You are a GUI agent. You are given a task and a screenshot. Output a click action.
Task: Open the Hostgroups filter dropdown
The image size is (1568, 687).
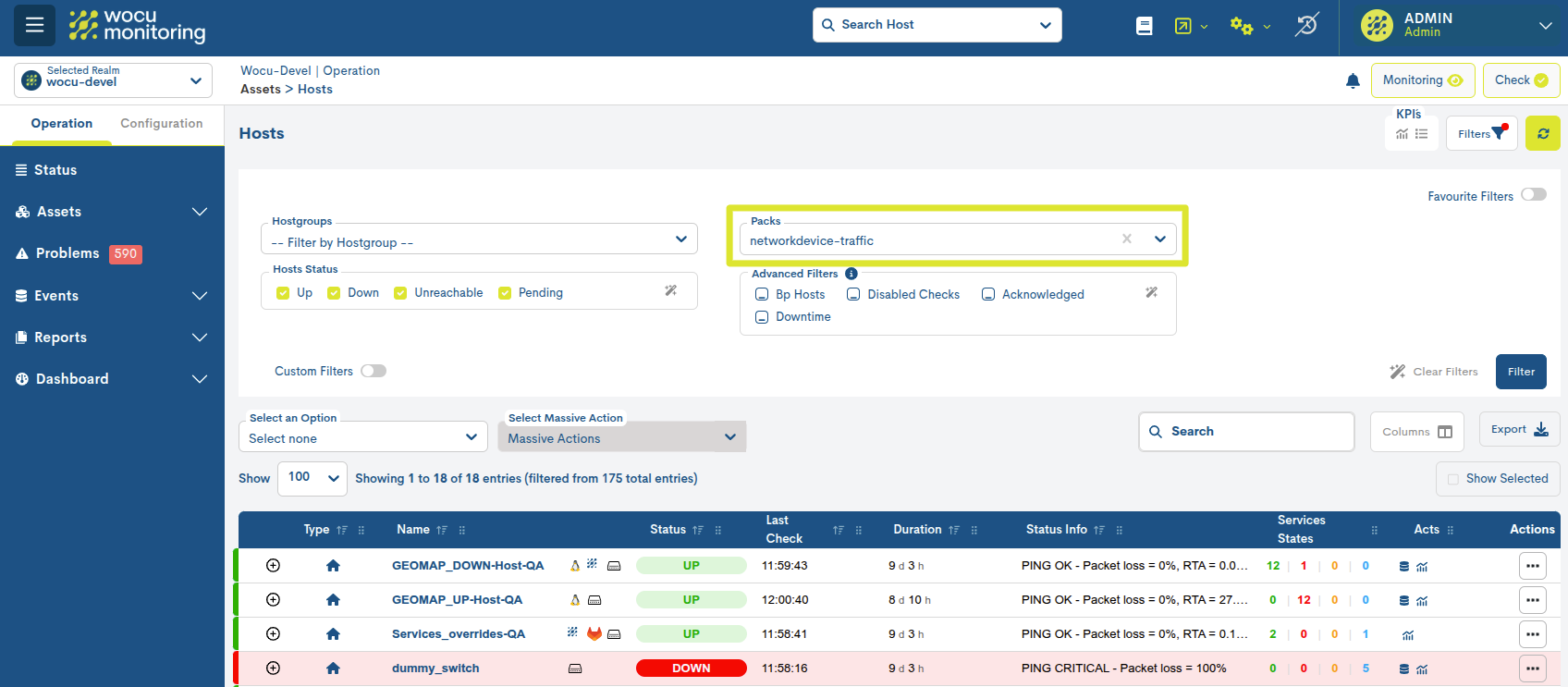point(479,239)
